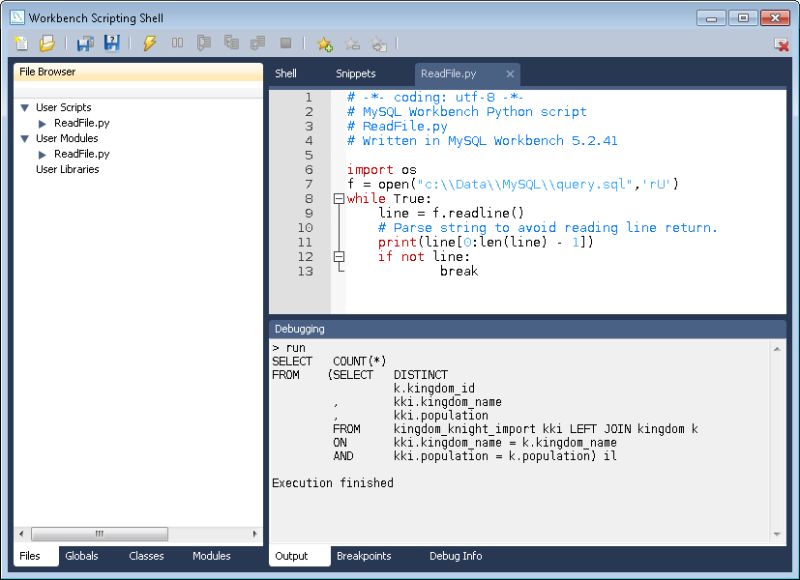
Task: Collapse the User Scripts tree node
Action: click(23, 107)
